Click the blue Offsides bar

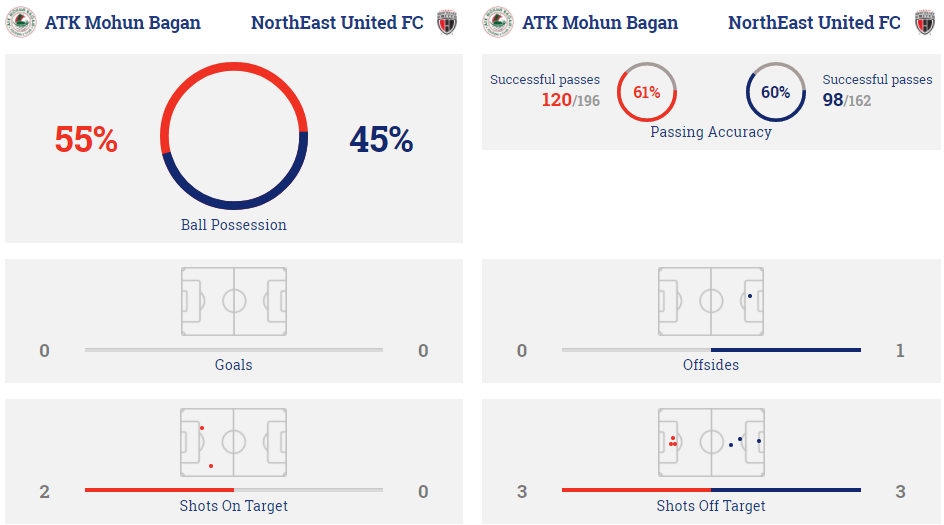pos(786,350)
